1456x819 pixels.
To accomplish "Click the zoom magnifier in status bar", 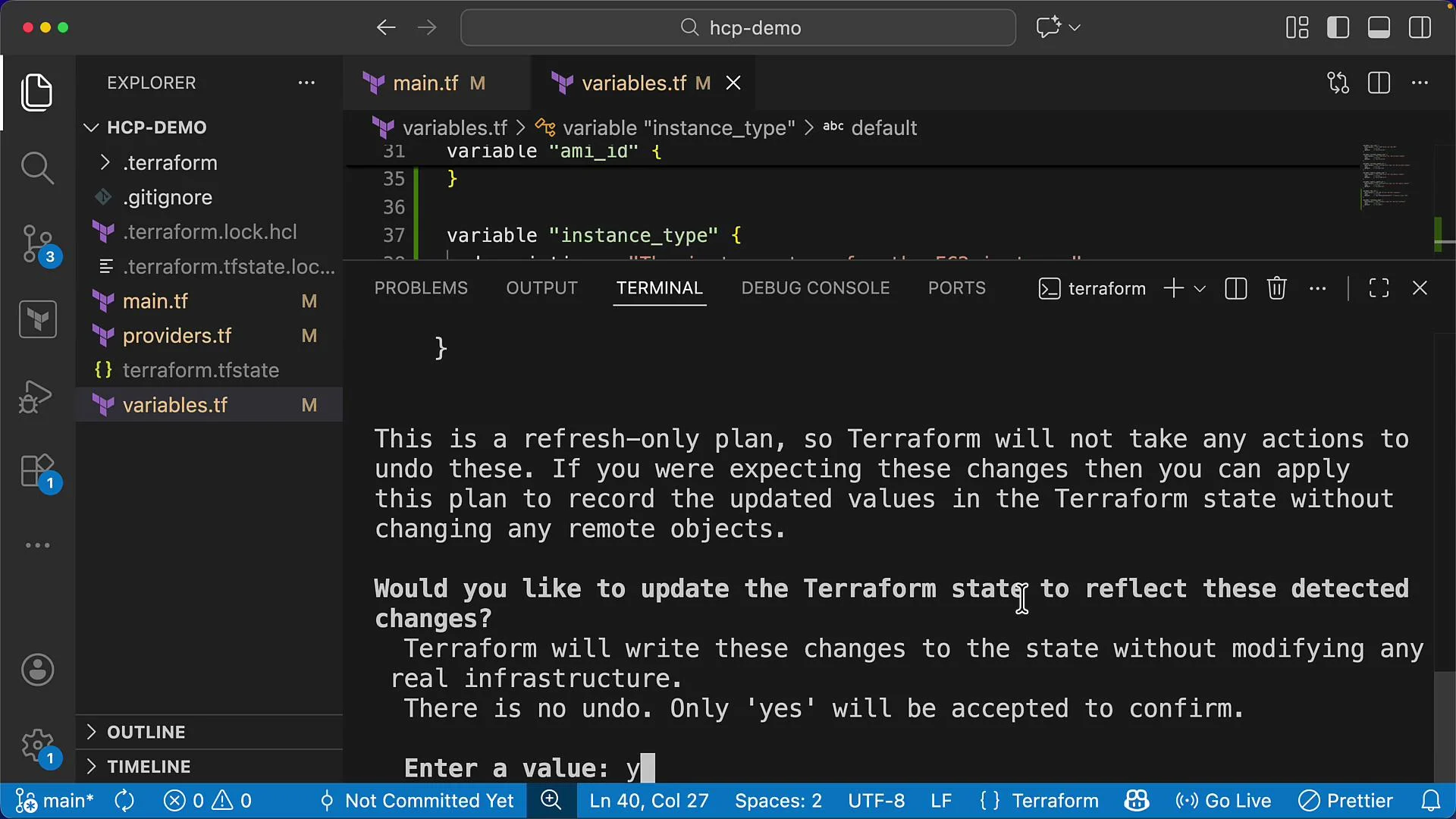I will (551, 801).
